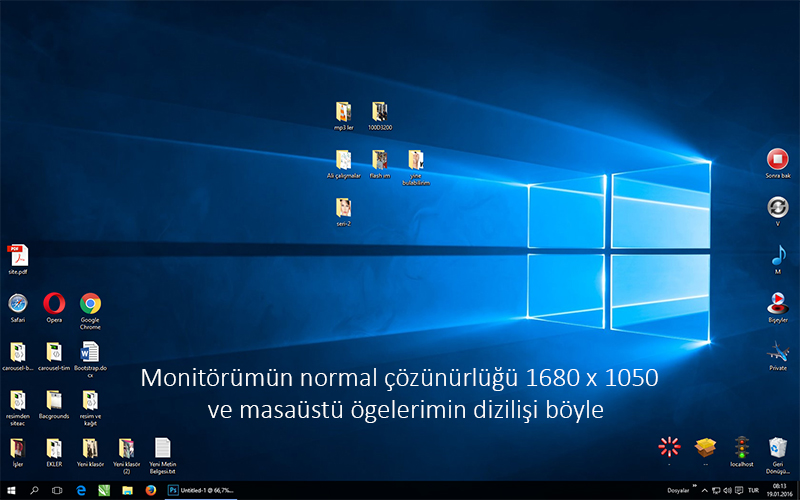
Task: Open the Opera browser shortcut
Action: 54,308
